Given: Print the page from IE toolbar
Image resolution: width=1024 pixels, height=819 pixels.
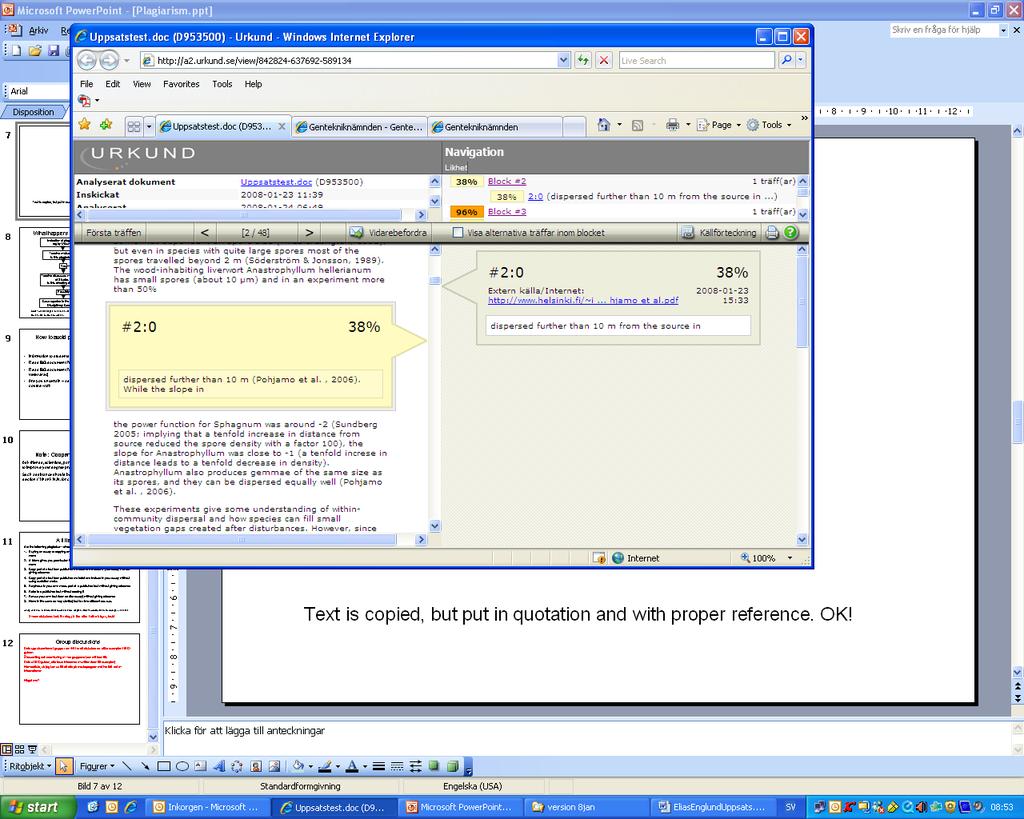Looking at the screenshot, I should pos(672,125).
